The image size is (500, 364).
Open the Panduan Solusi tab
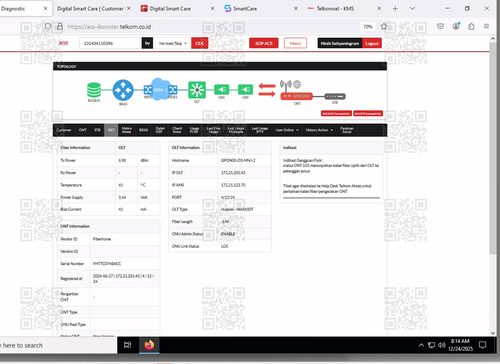coord(347,130)
